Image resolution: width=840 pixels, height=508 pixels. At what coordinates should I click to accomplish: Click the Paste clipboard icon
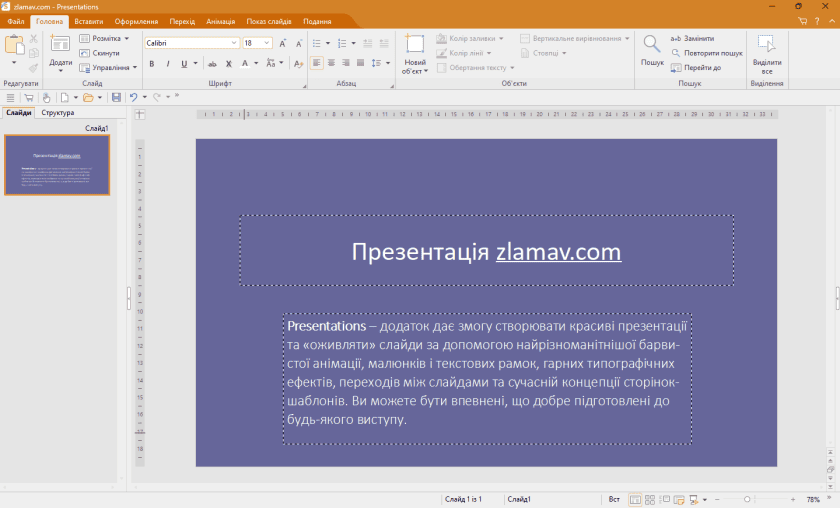(14, 45)
